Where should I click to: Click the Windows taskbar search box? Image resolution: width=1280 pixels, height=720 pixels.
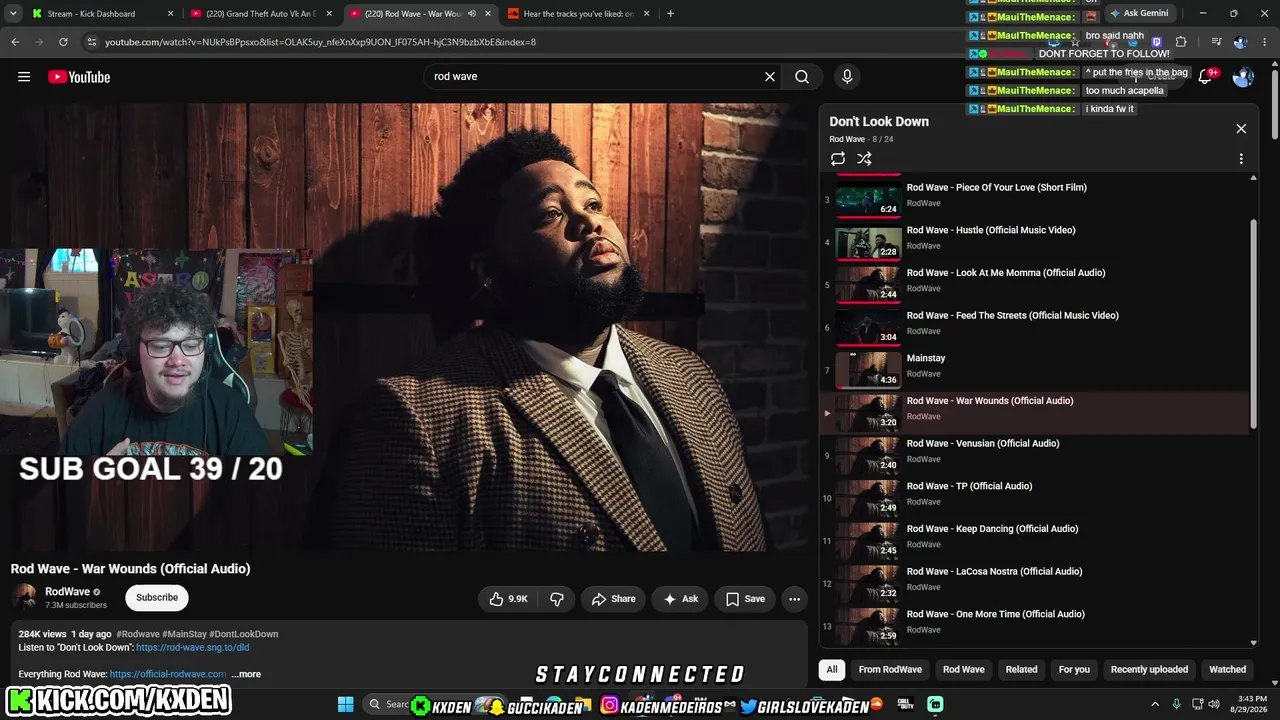click(388, 704)
